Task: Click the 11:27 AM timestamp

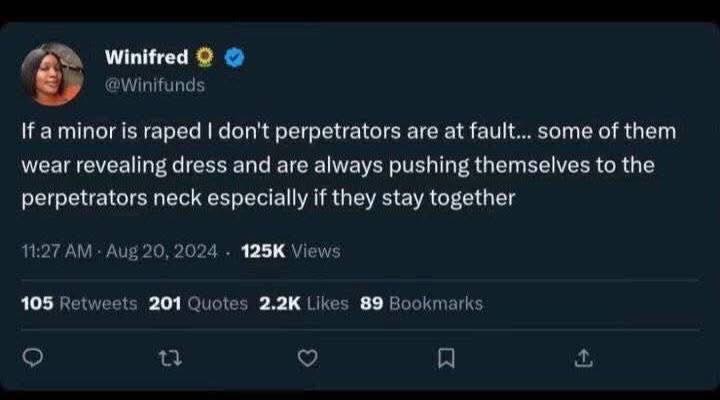Action: pyautogui.click(x=58, y=251)
